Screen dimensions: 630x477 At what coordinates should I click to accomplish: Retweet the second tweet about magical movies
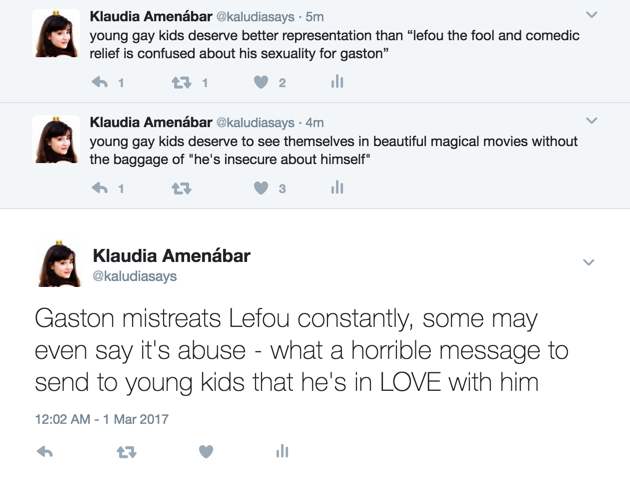click(181, 187)
